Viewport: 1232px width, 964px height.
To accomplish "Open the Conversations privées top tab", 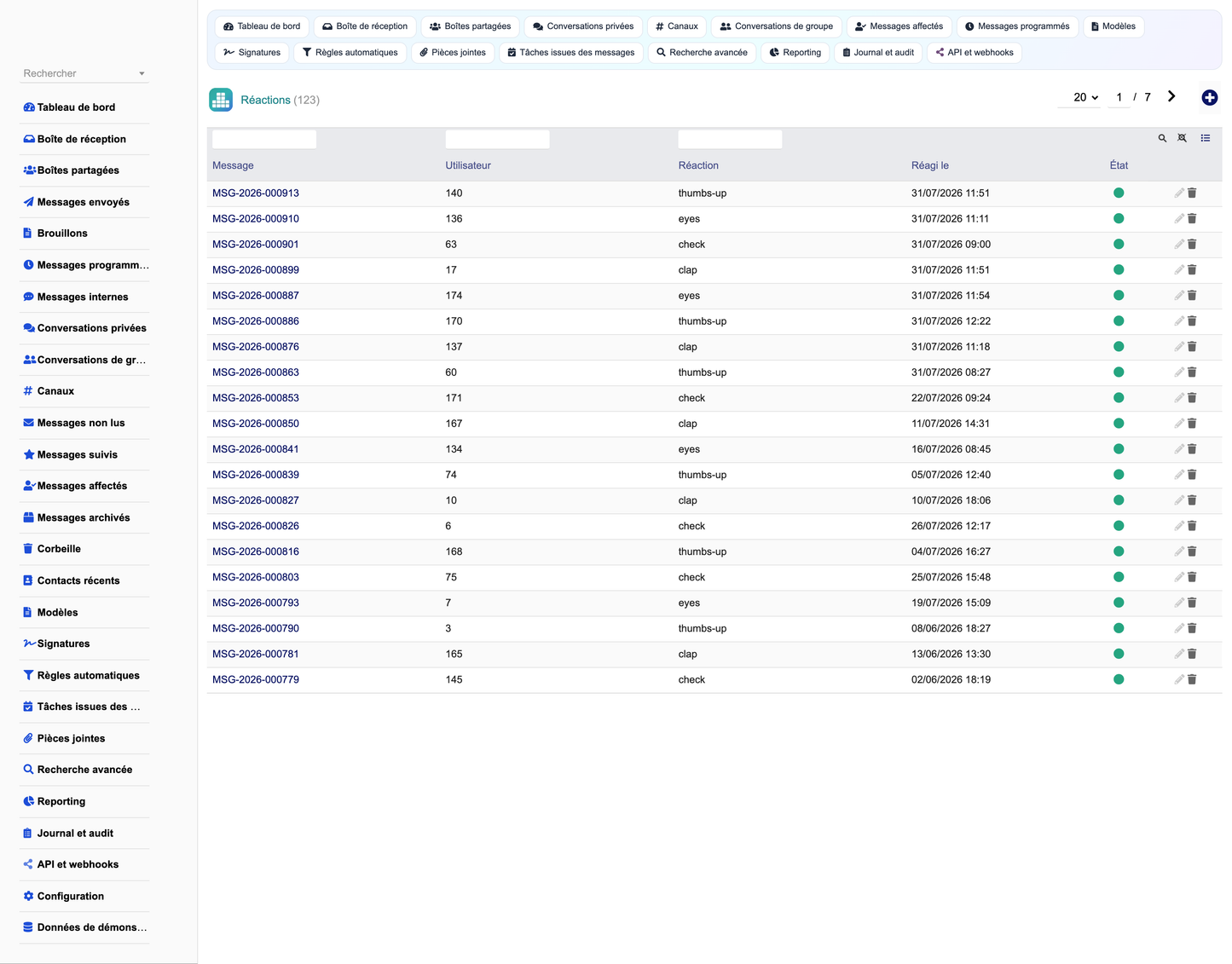I will (x=583, y=26).
